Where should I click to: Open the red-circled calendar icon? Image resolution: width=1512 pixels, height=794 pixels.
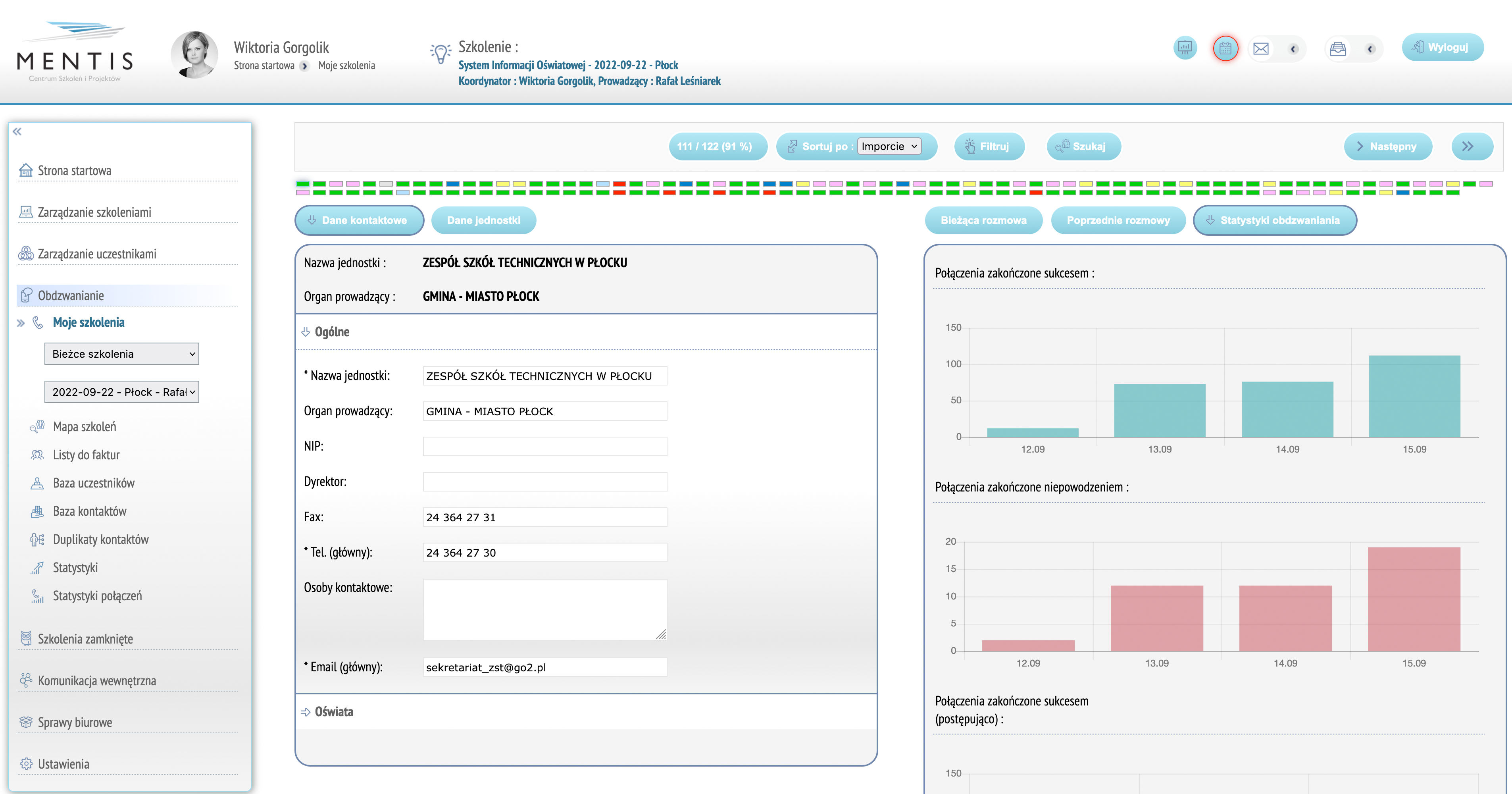point(1225,48)
